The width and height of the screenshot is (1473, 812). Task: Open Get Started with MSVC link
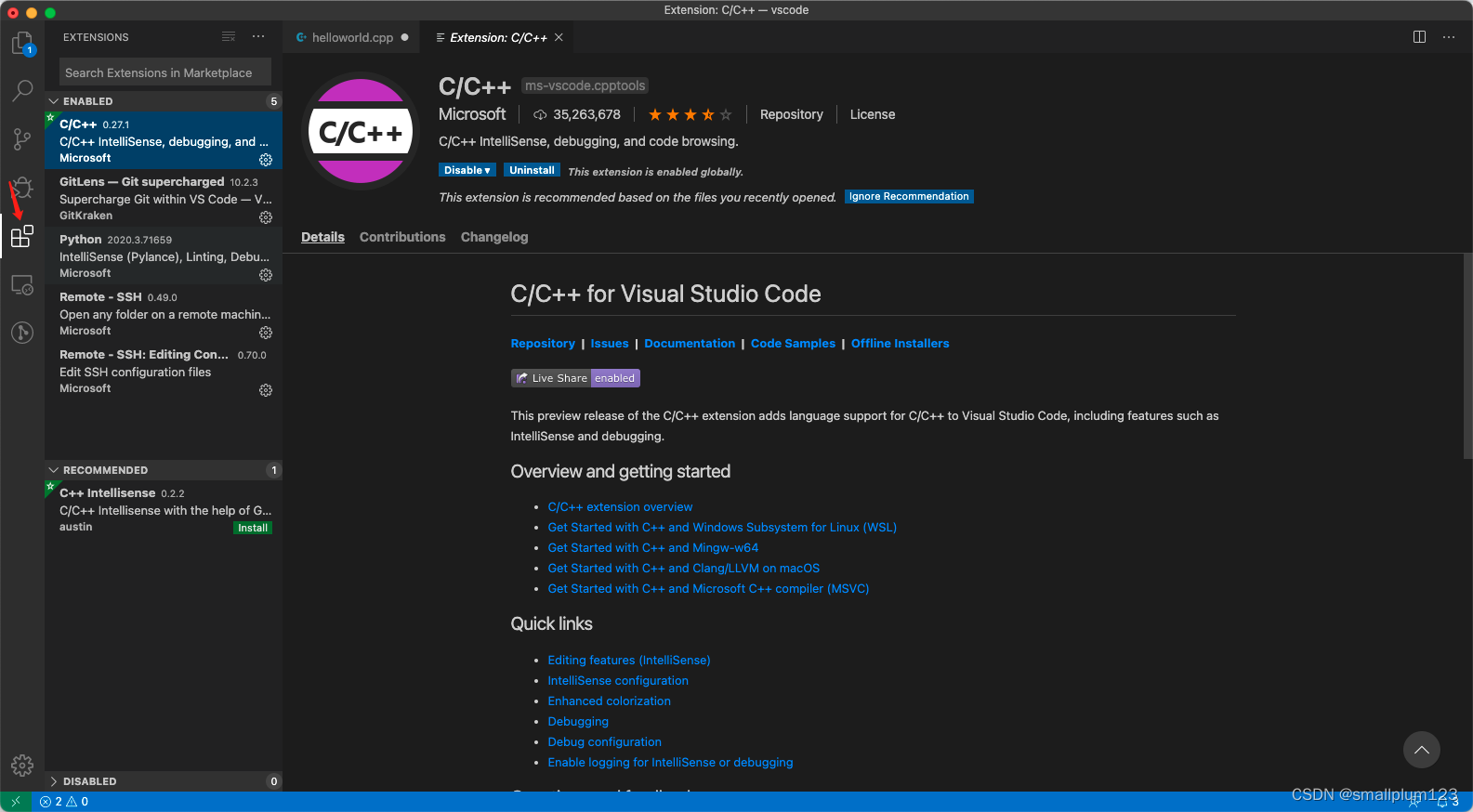[x=708, y=588]
